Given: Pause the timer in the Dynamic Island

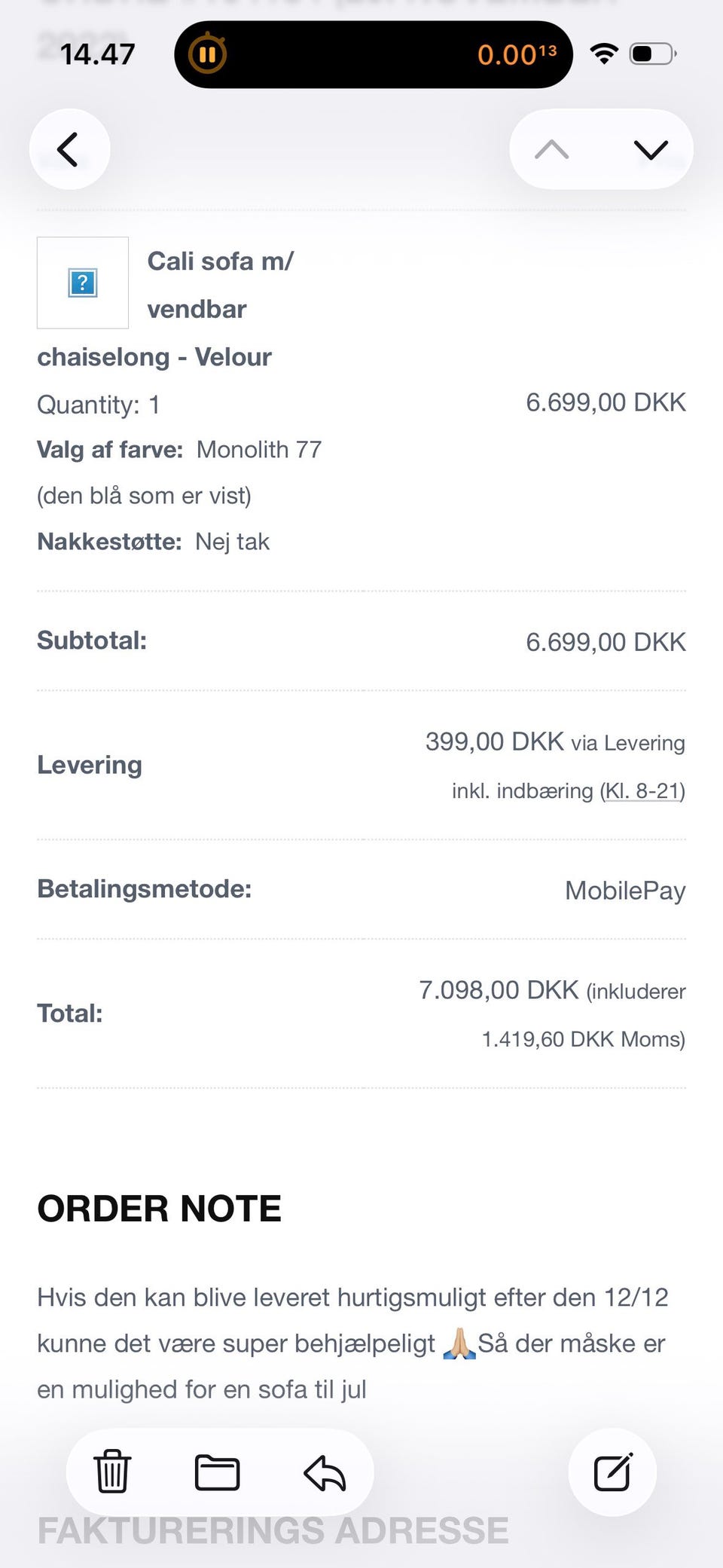Looking at the screenshot, I should (207, 54).
